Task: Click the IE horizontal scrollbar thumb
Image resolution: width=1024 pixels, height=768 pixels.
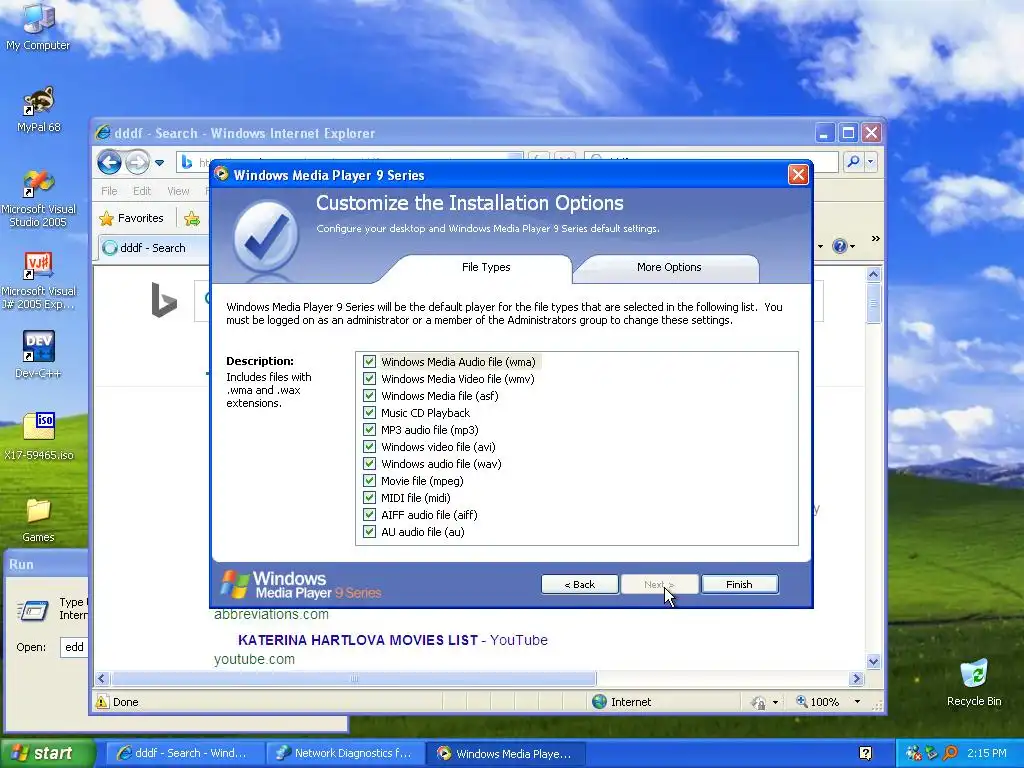Action: (x=353, y=679)
